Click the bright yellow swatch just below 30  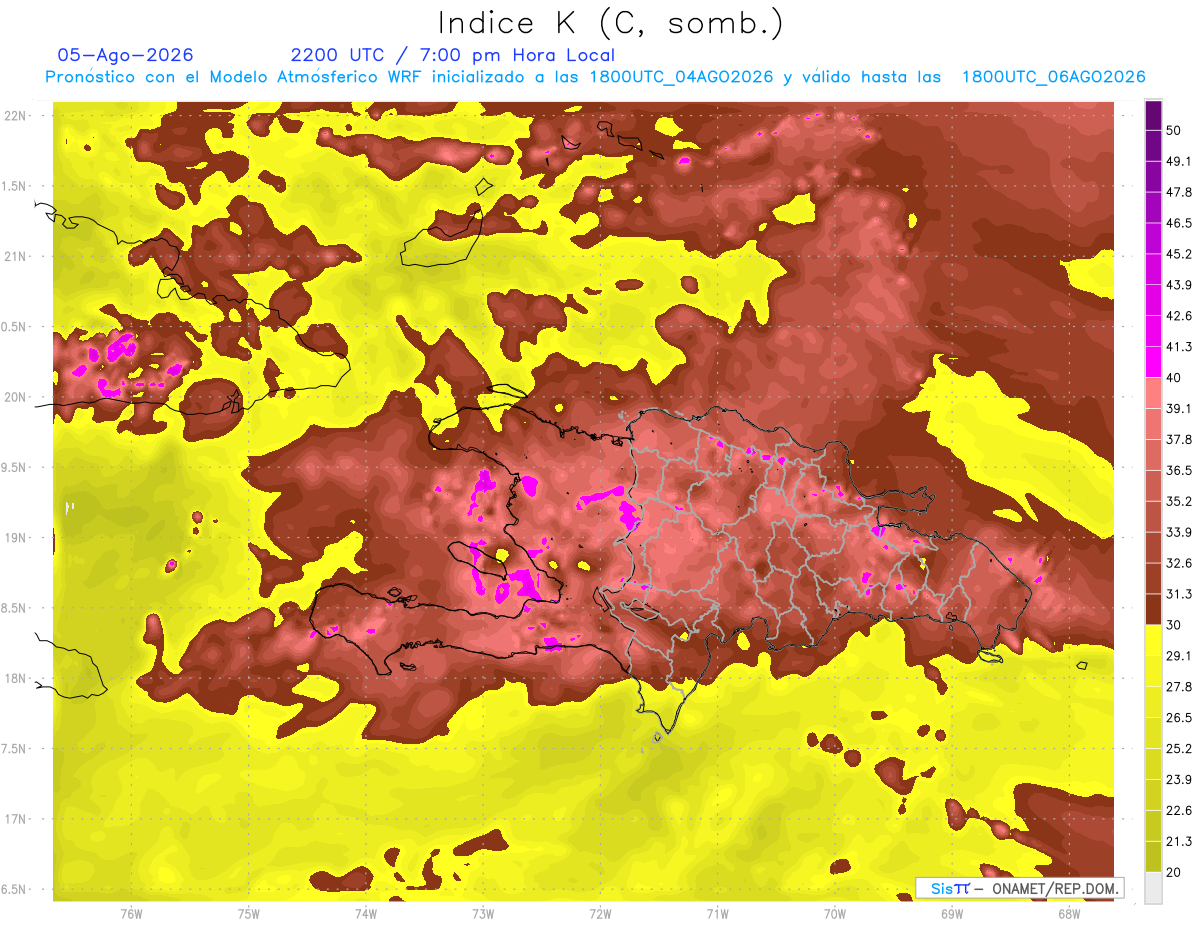coord(1153,640)
